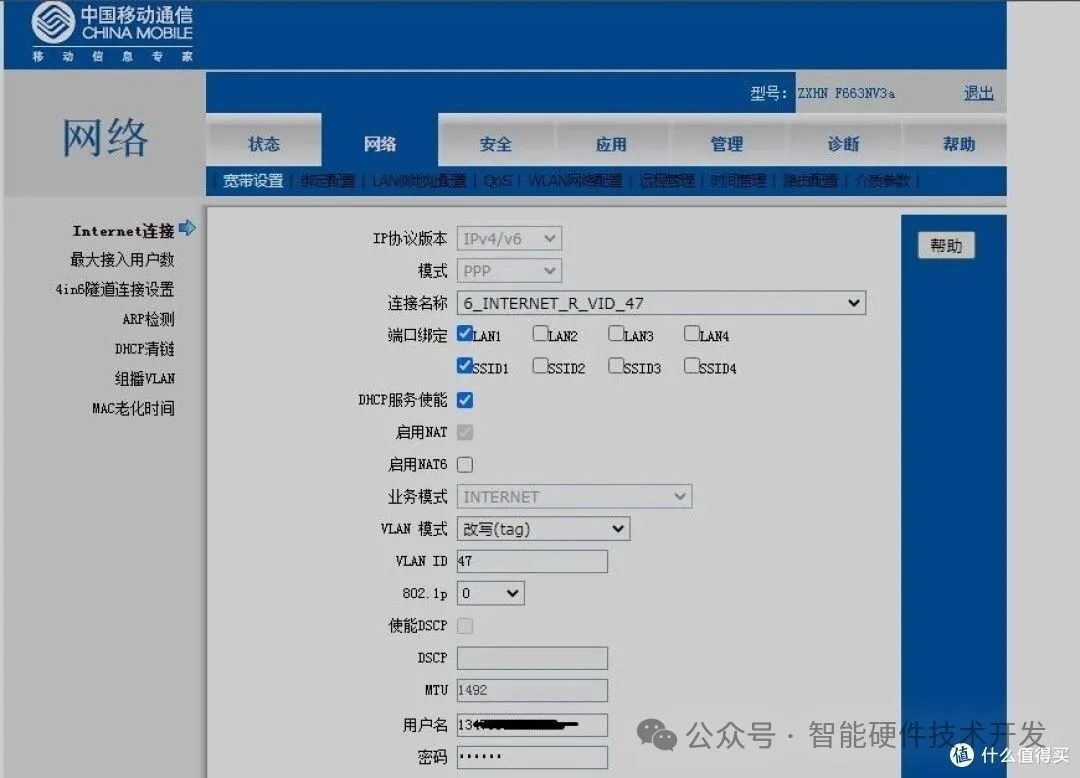Check the LAN2 port binding checkbox
The height and width of the screenshot is (778, 1080).
pyautogui.click(x=540, y=334)
